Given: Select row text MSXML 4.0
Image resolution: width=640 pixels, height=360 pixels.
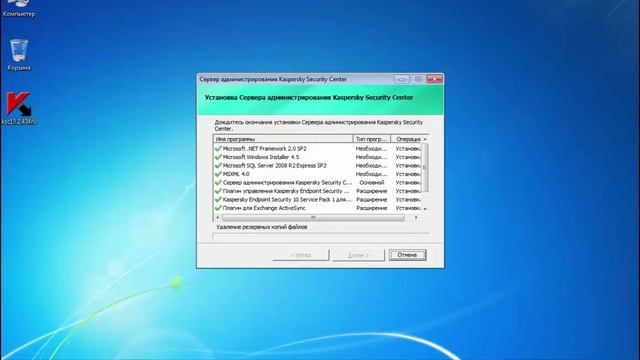Looking at the screenshot, I should (236, 174).
